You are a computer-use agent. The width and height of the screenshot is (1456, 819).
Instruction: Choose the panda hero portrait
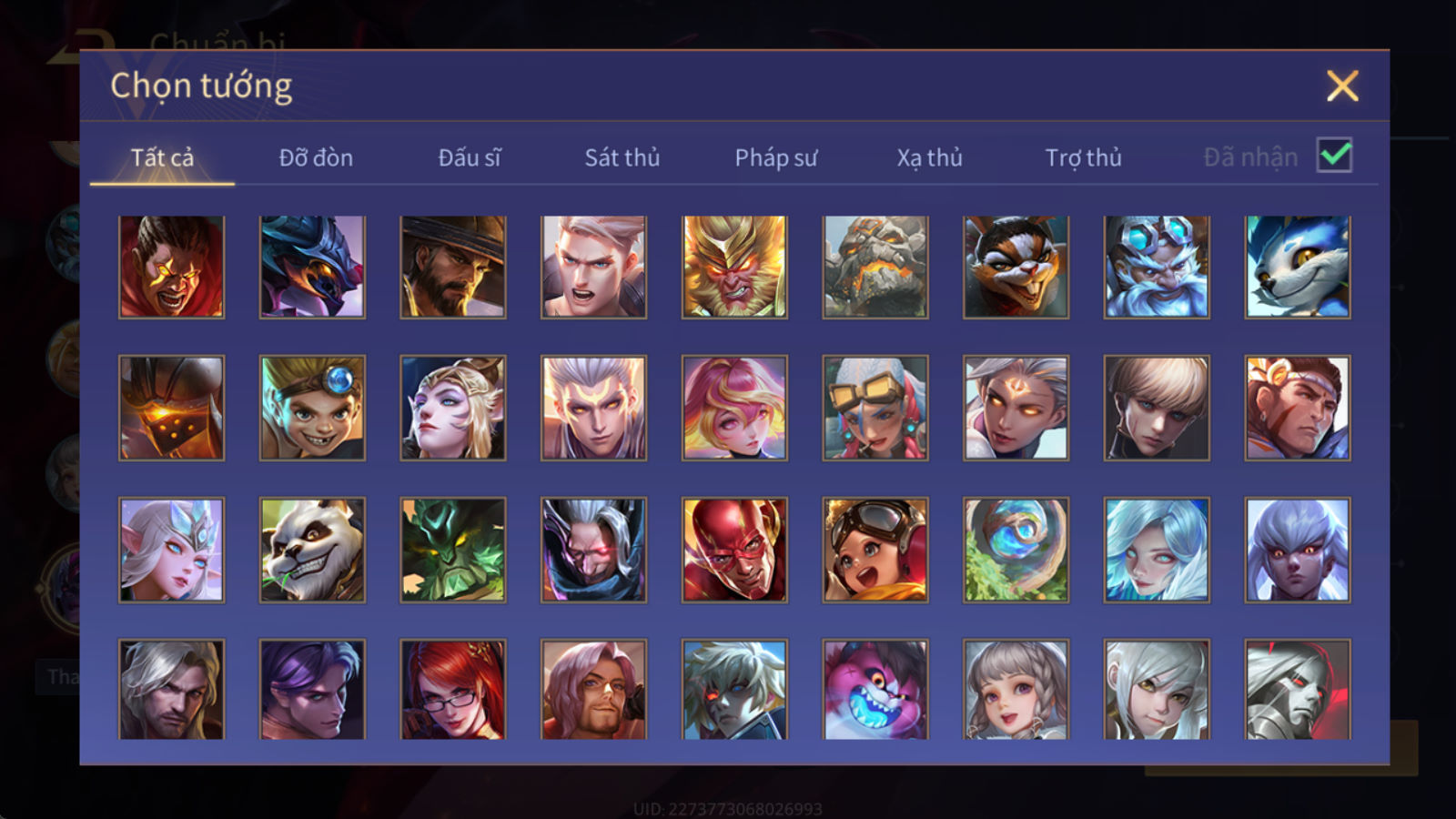[x=312, y=550]
